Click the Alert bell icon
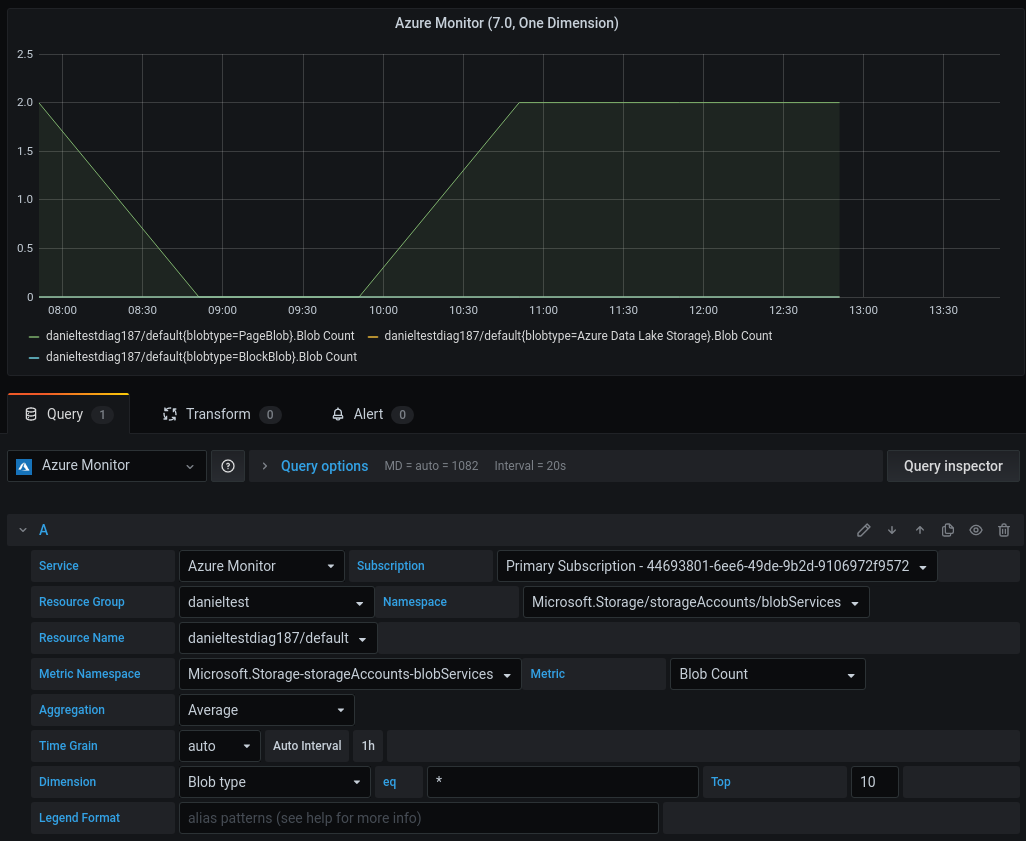This screenshot has height=841, width=1026. click(338, 414)
